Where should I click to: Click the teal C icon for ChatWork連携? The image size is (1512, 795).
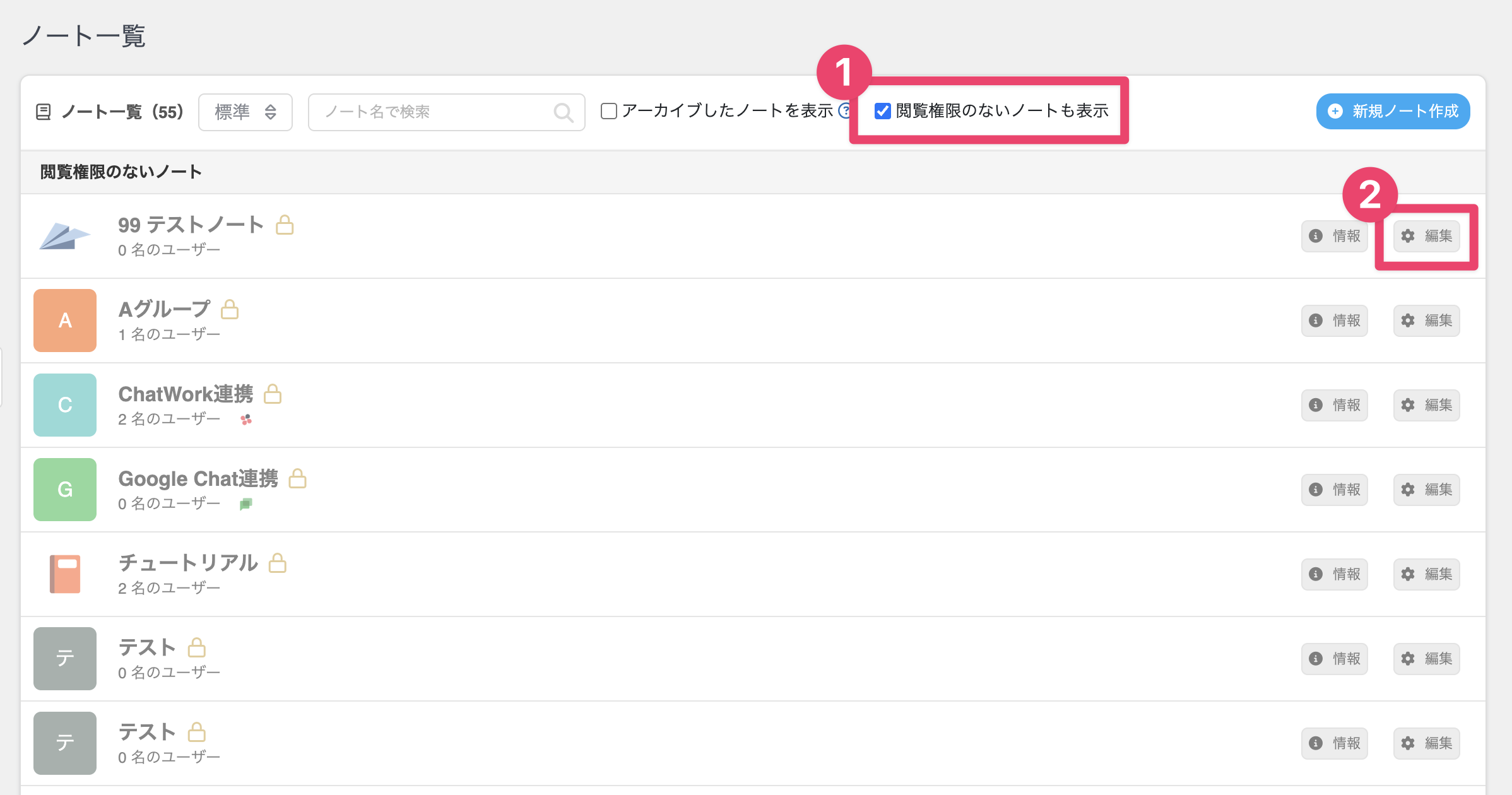[65, 405]
